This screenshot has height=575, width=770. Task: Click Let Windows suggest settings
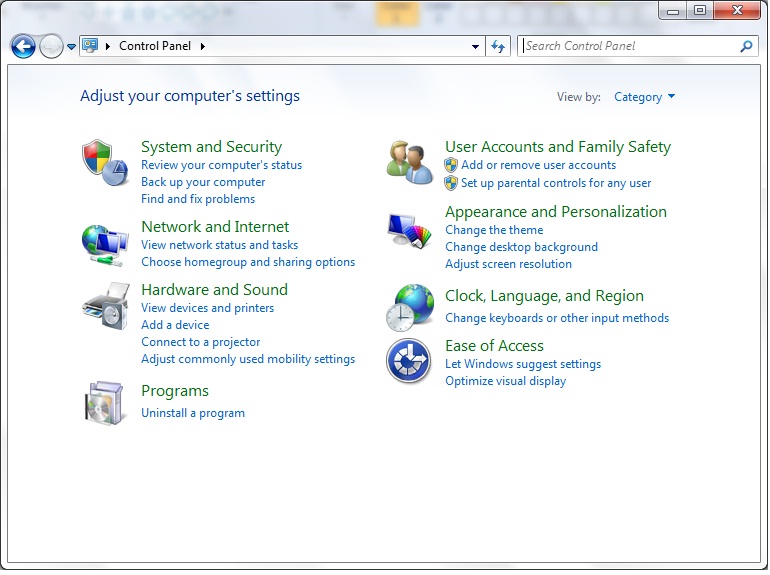point(523,364)
